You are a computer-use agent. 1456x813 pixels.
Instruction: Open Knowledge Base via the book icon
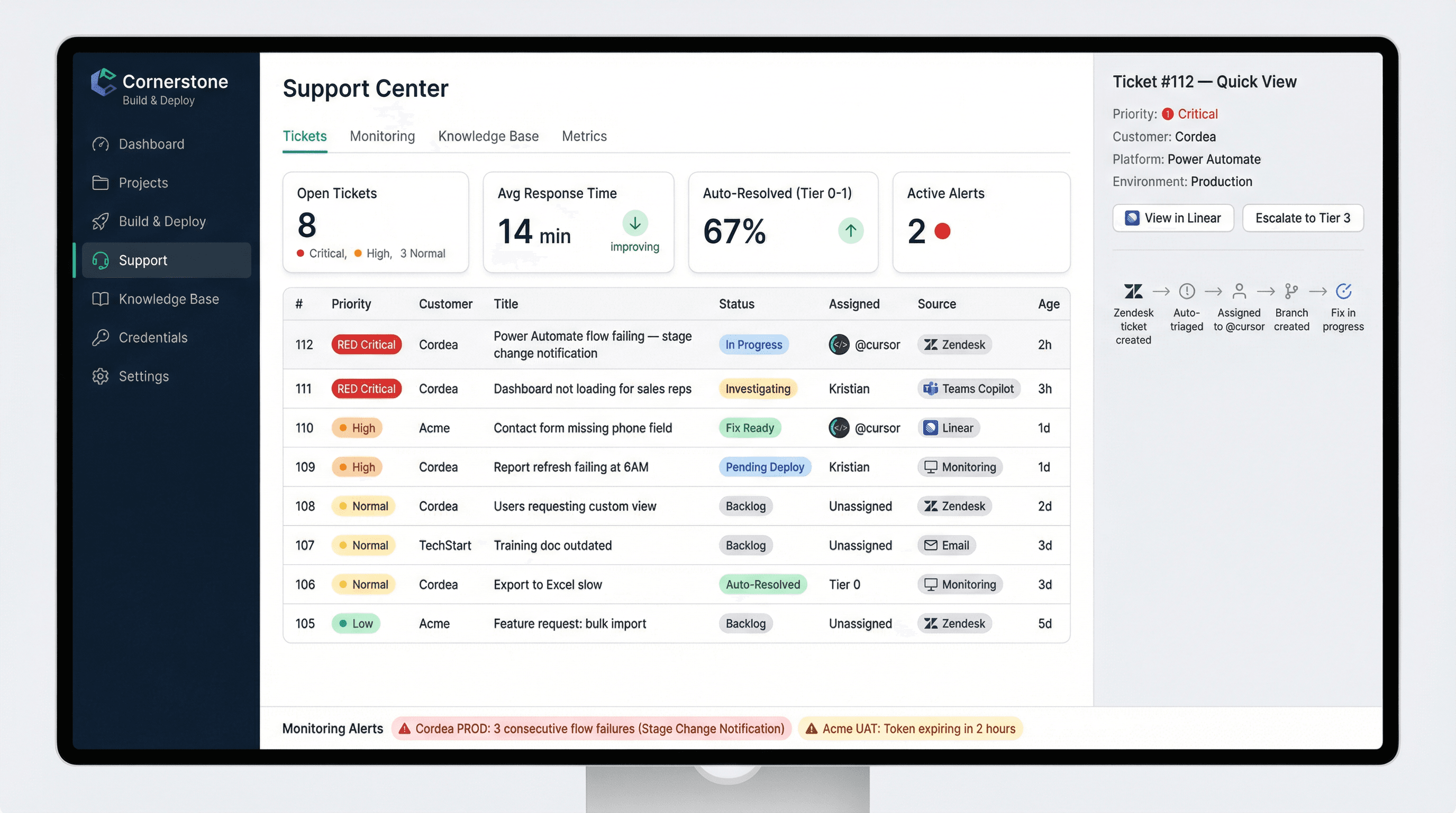click(100, 299)
